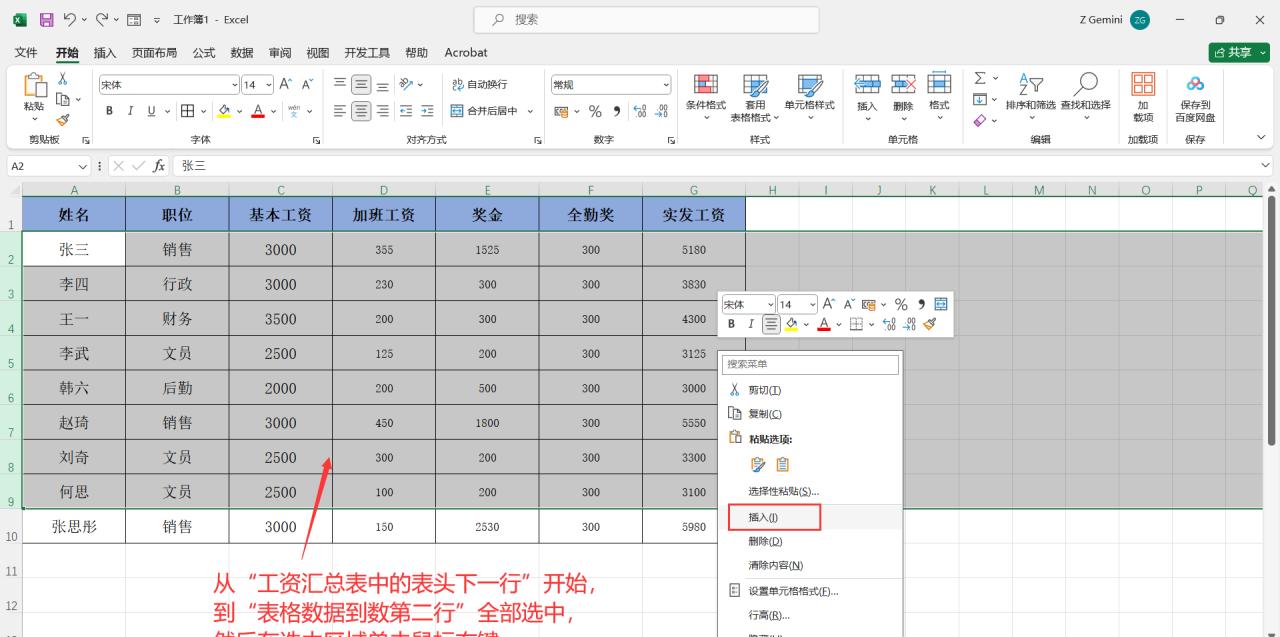The image size is (1280, 637).
Task: Decrease font size with ribbon A-down icon
Action: coord(308,85)
